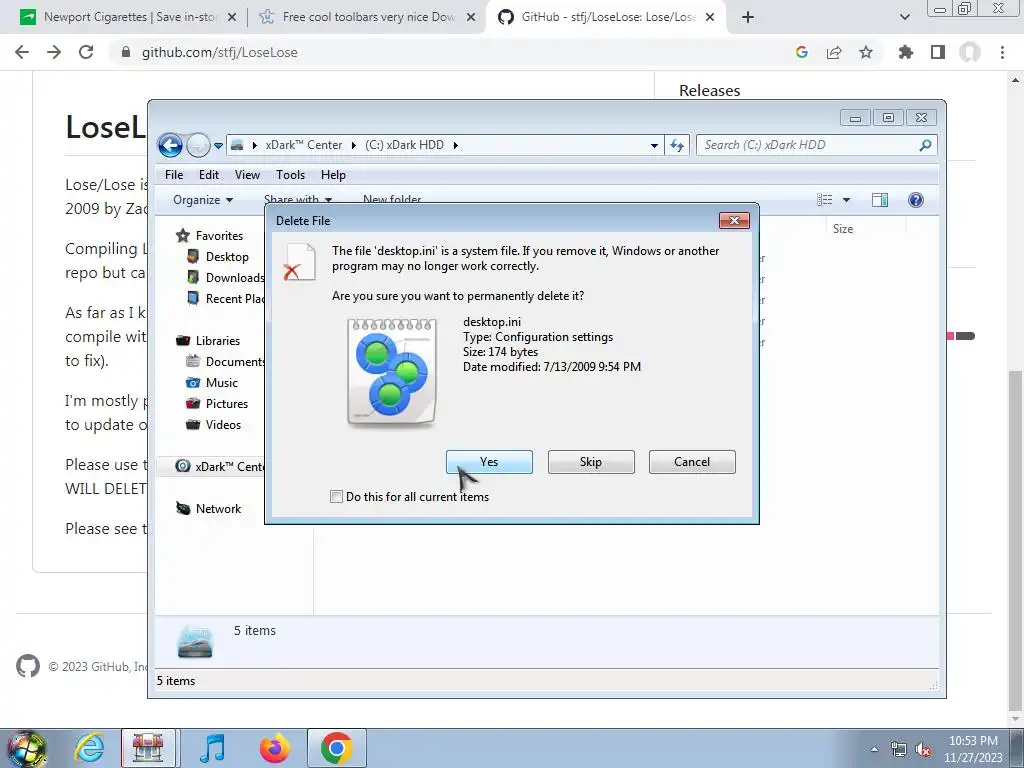
Task: Select Libraries in the navigation pane
Action: tap(208, 341)
